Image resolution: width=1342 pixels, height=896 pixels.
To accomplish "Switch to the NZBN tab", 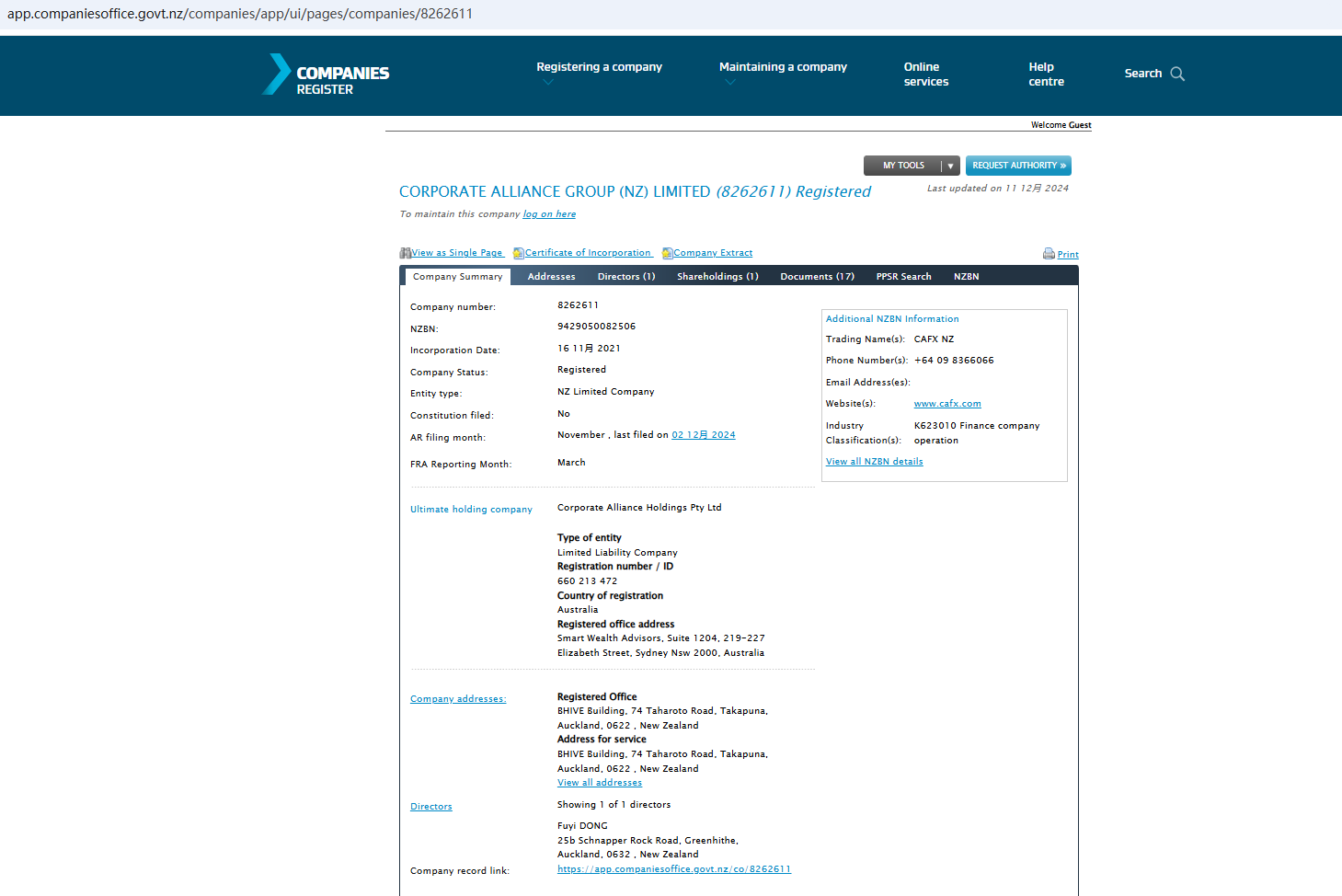I will pyautogui.click(x=966, y=277).
